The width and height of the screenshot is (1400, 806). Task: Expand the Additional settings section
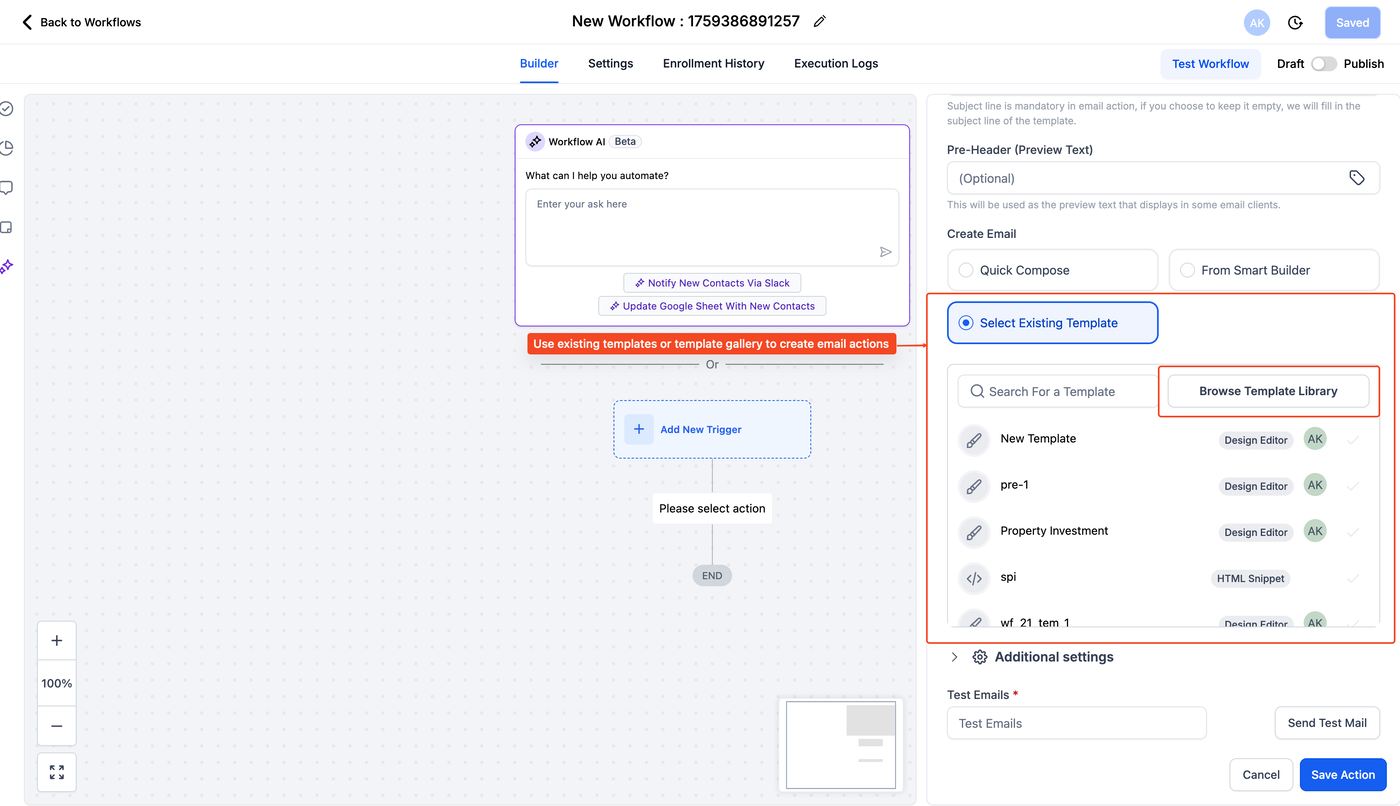click(x=954, y=657)
